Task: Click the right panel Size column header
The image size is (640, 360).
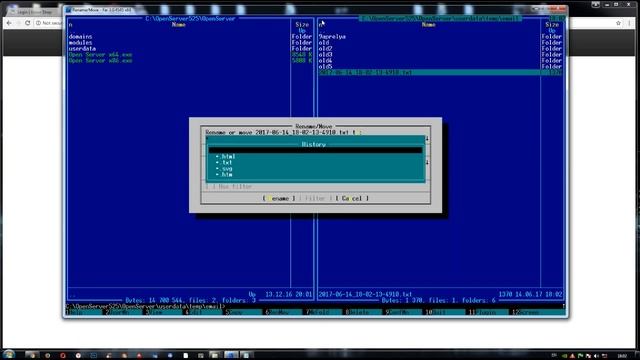Action: click(552, 24)
